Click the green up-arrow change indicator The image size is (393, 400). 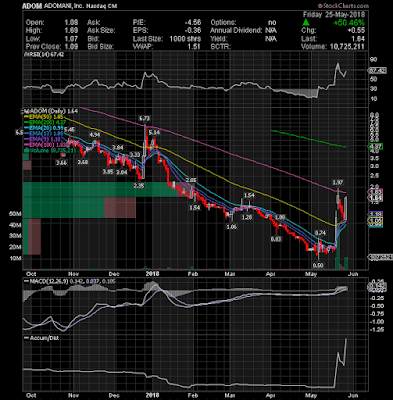click(x=306, y=23)
